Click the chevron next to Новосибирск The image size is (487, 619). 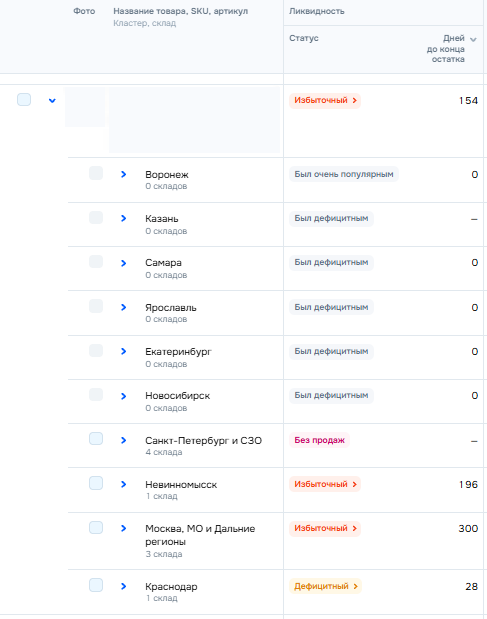pyautogui.click(x=124, y=396)
